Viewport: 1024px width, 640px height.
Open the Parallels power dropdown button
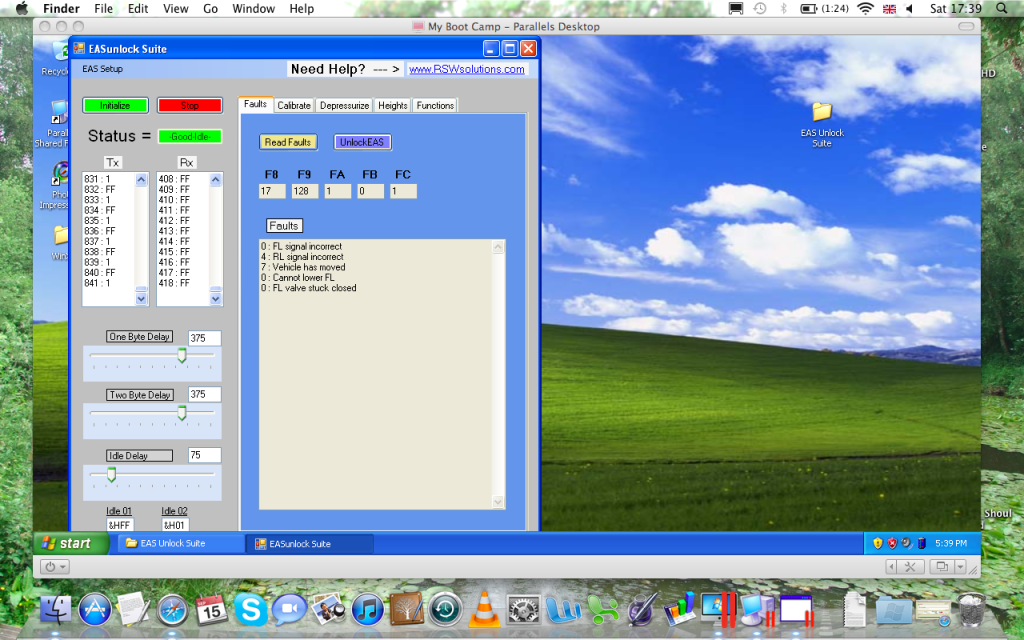(x=54, y=566)
